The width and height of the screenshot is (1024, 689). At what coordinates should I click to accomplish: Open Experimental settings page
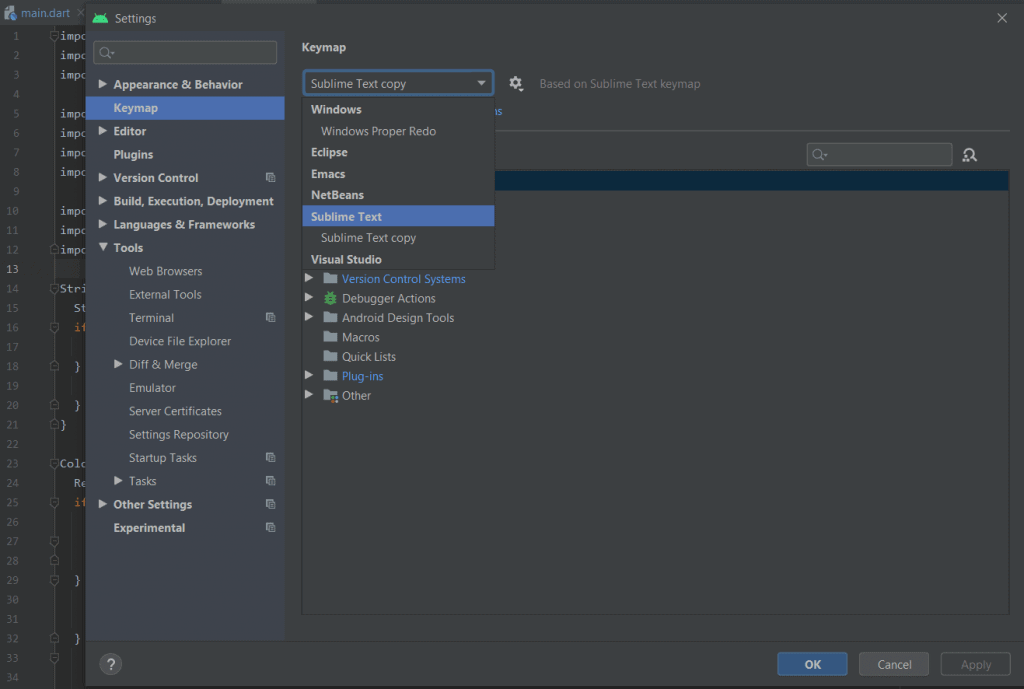point(149,528)
